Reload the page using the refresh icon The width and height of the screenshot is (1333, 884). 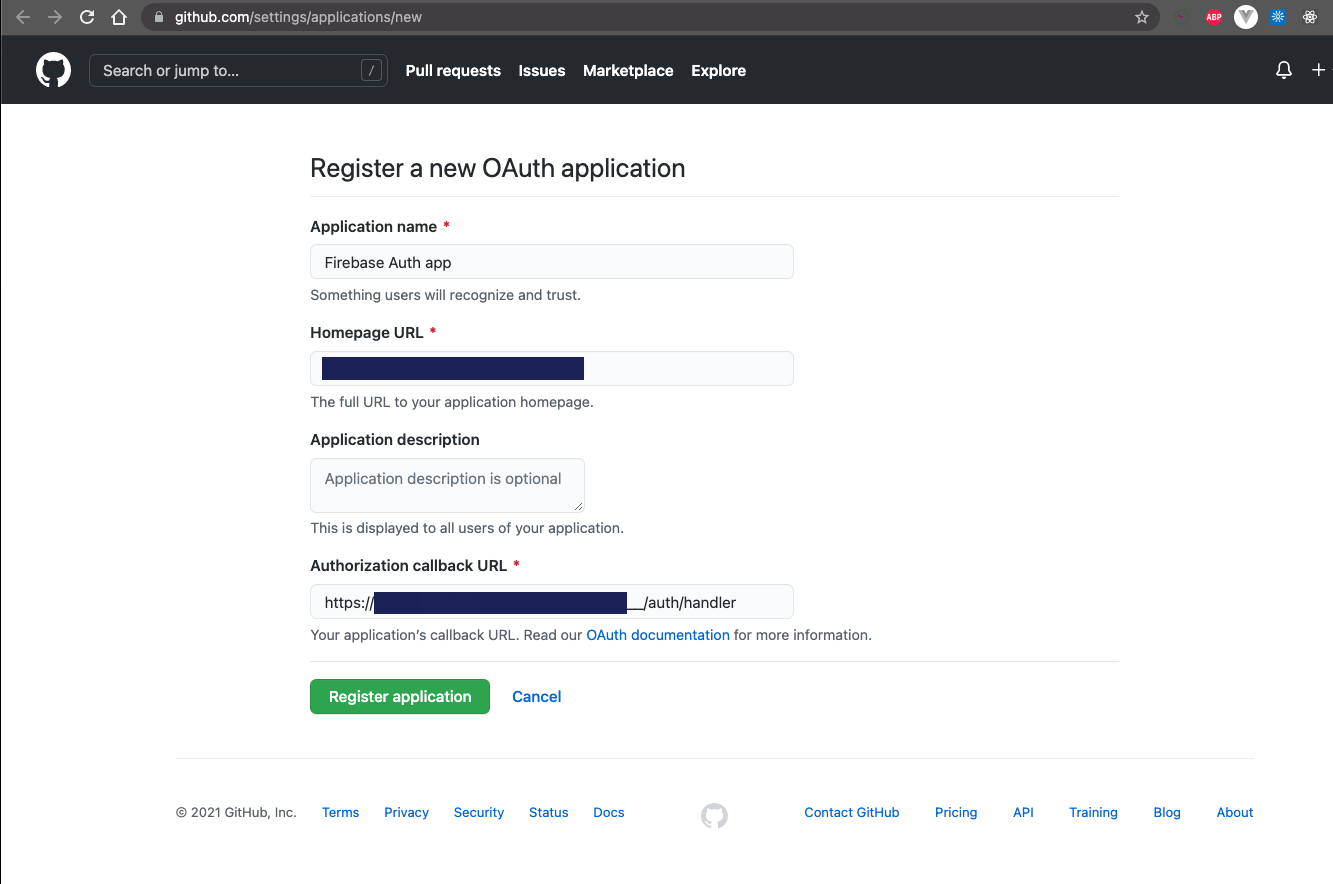coord(87,17)
